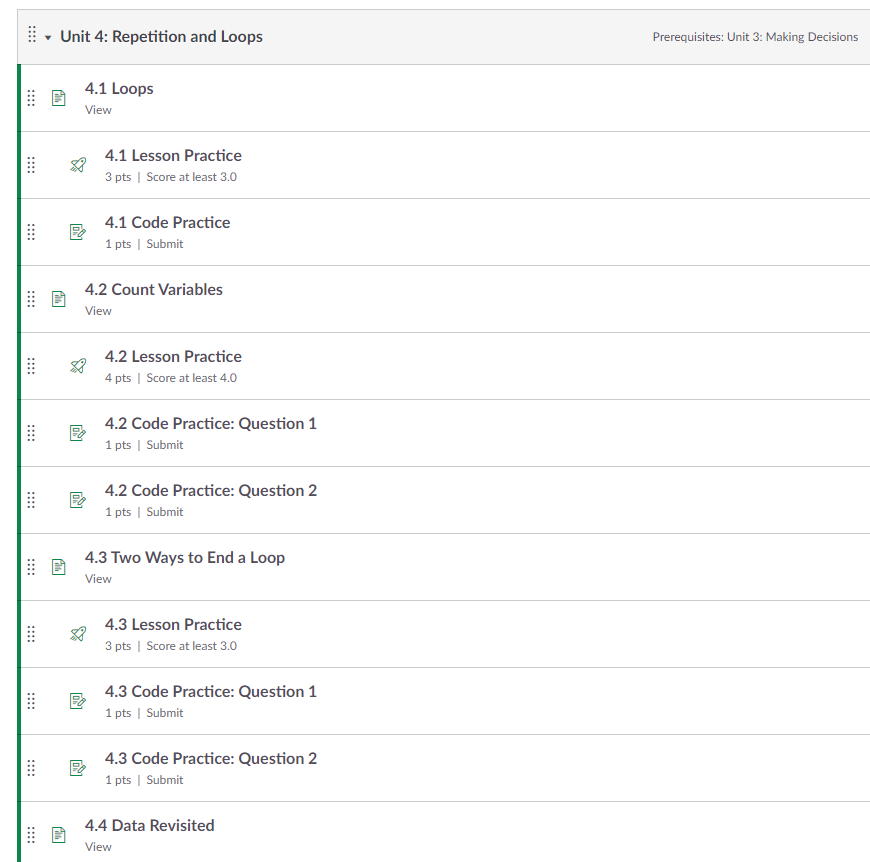Open 4.1 Lesson Practice quiz
The width and height of the screenshot is (870, 862).
pyautogui.click(x=173, y=156)
